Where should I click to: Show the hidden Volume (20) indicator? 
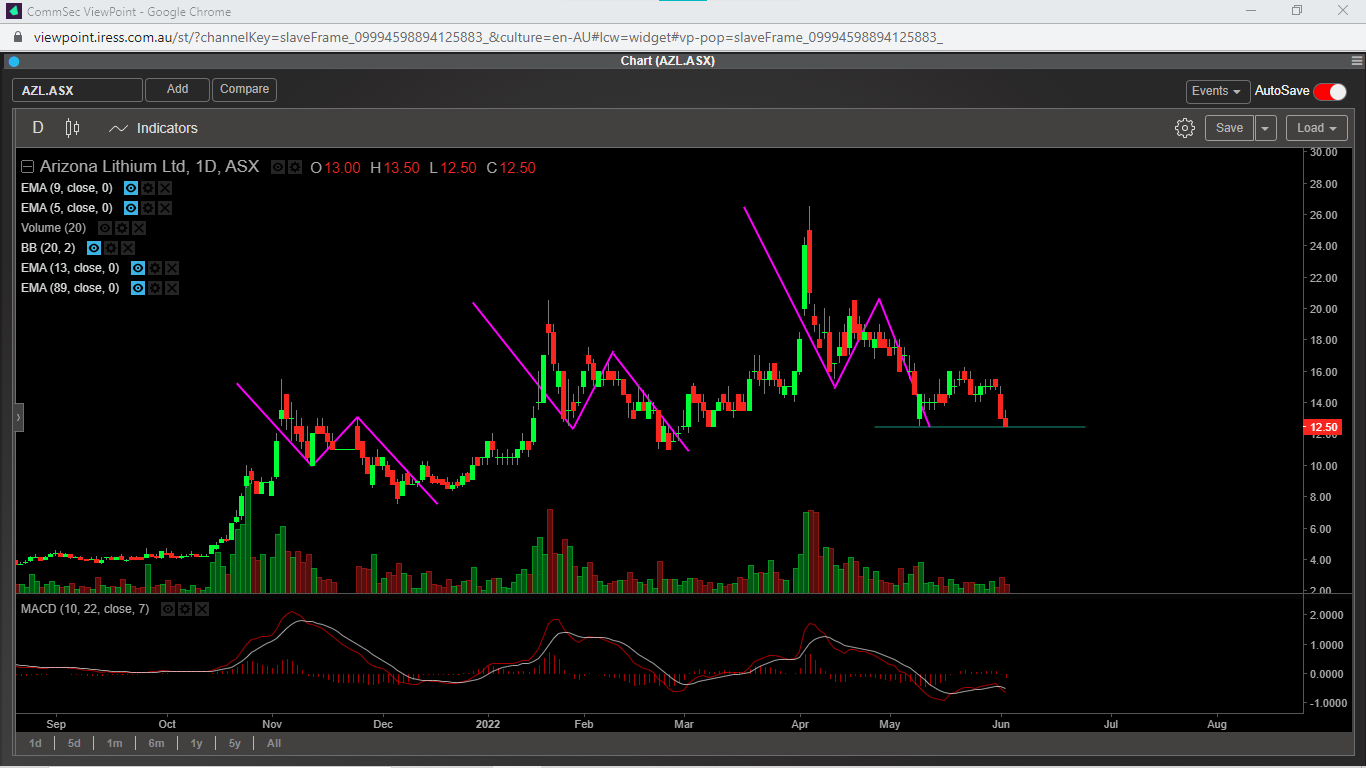click(105, 228)
